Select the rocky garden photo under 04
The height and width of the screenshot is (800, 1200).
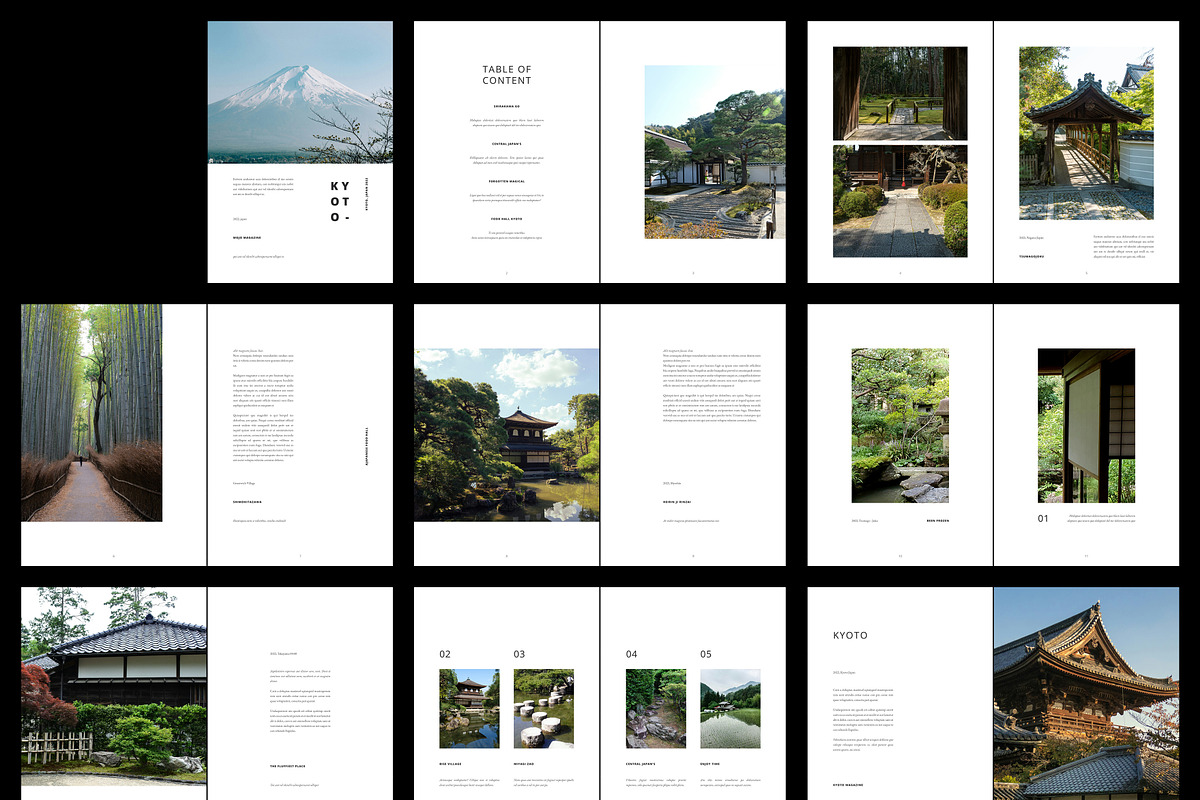[656, 708]
